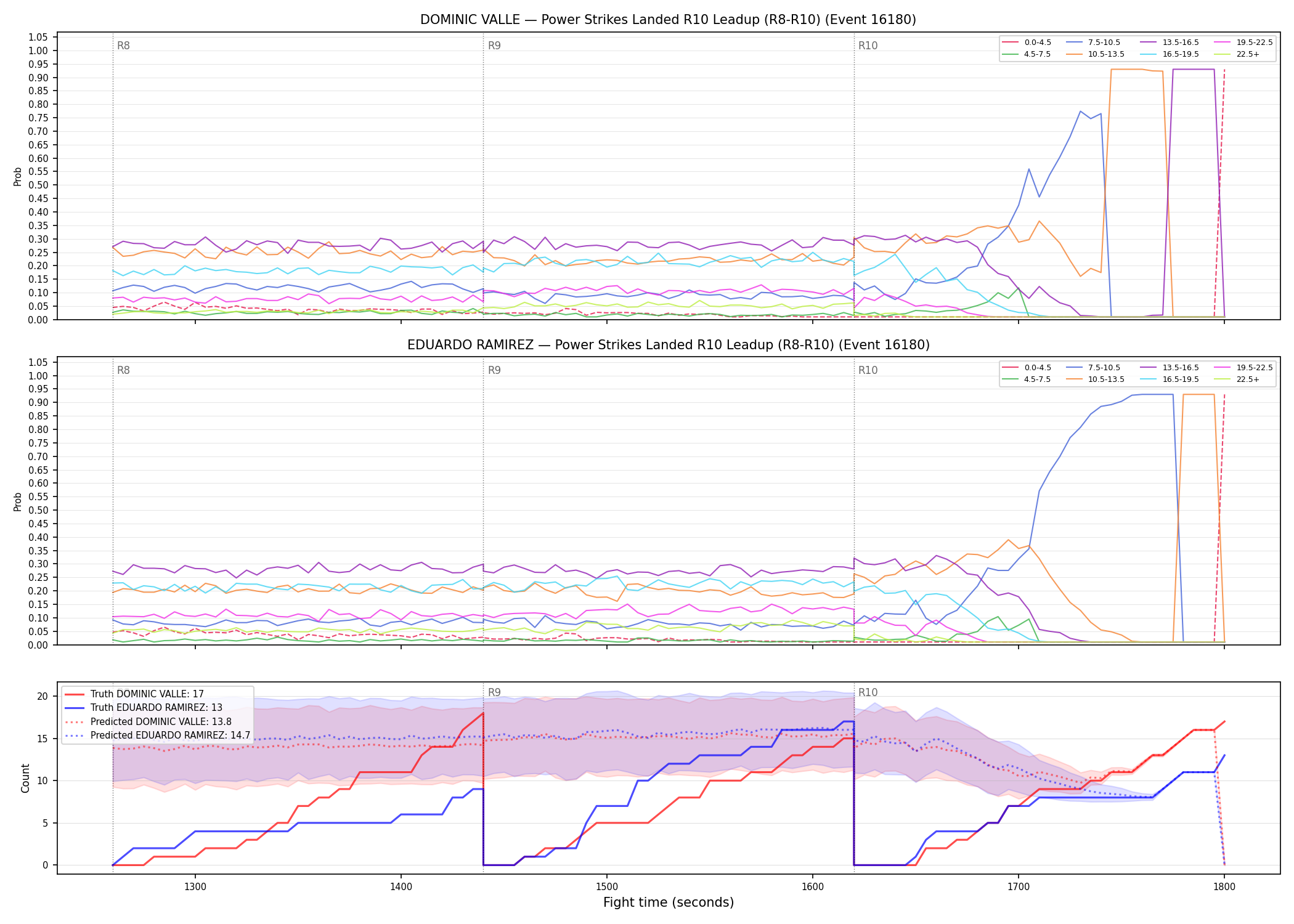Click the 1600 x-axis tick label

[x=813, y=886]
